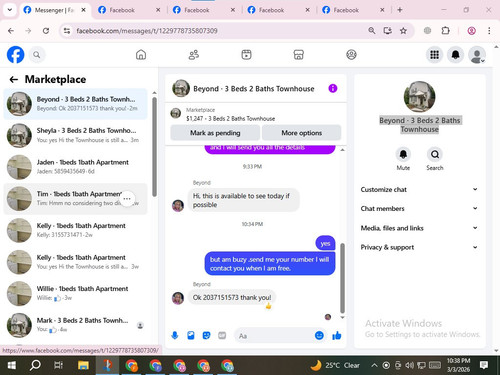Open the Reels video icon
The image size is (500, 375).
tap(246, 55)
